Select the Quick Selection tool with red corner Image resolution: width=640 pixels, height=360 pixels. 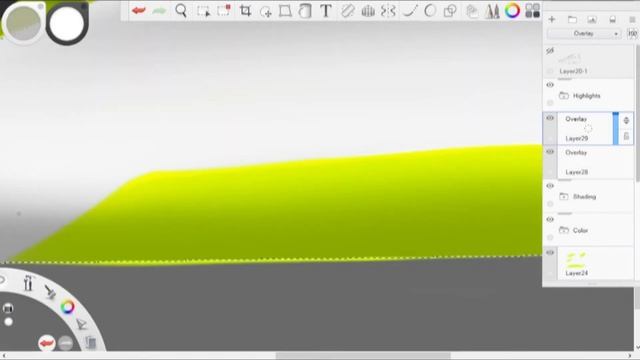(x=224, y=11)
